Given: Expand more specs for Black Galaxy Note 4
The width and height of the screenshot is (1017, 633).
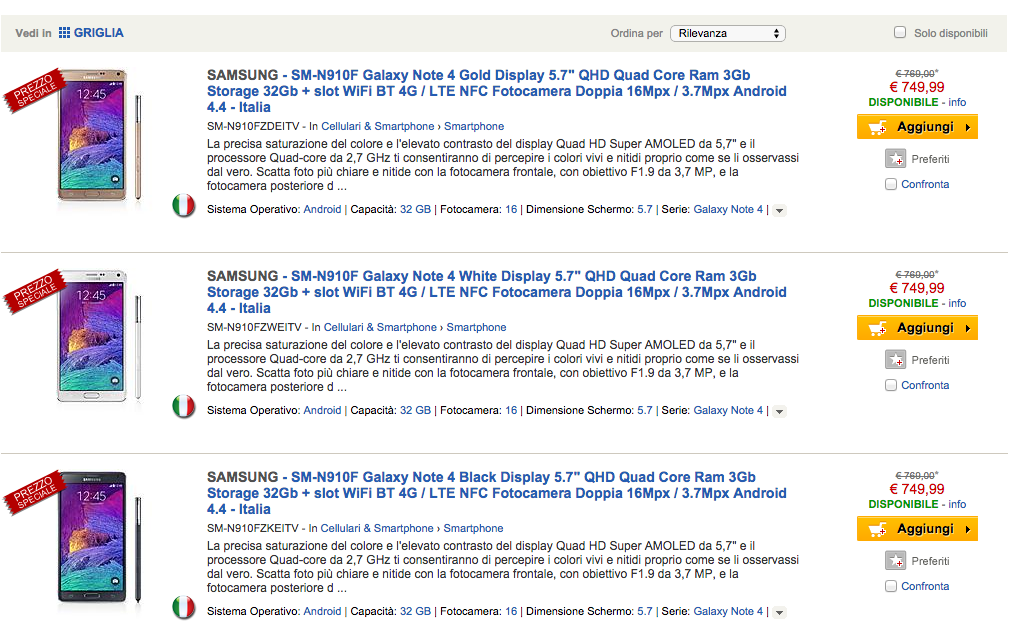Looking at the screenshot, I should point(780,612).
